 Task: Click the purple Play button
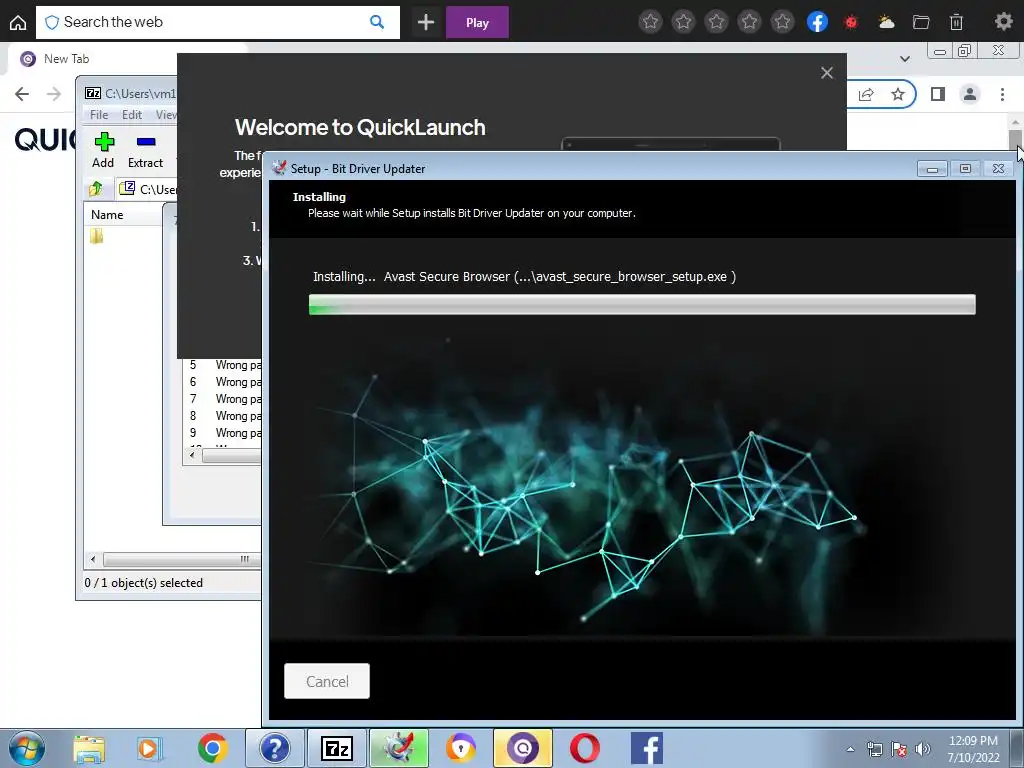pos(477,22)
